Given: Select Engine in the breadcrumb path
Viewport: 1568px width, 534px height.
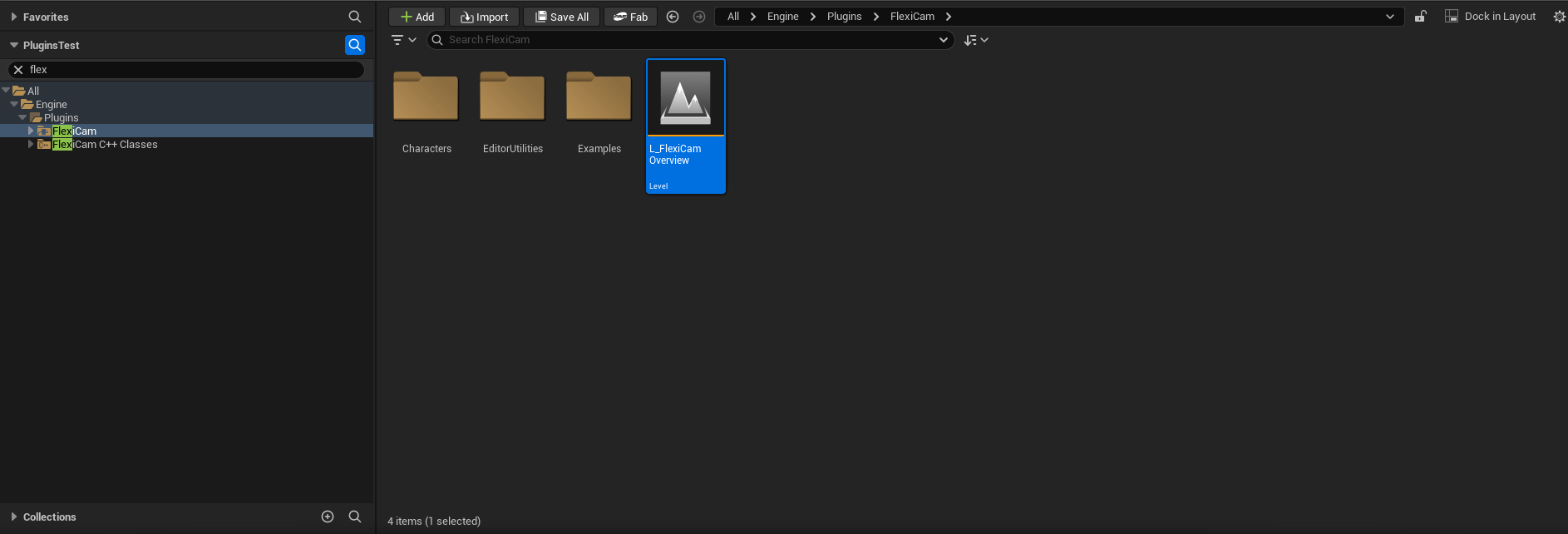Looking at the screenshot, I should (782, 17).
